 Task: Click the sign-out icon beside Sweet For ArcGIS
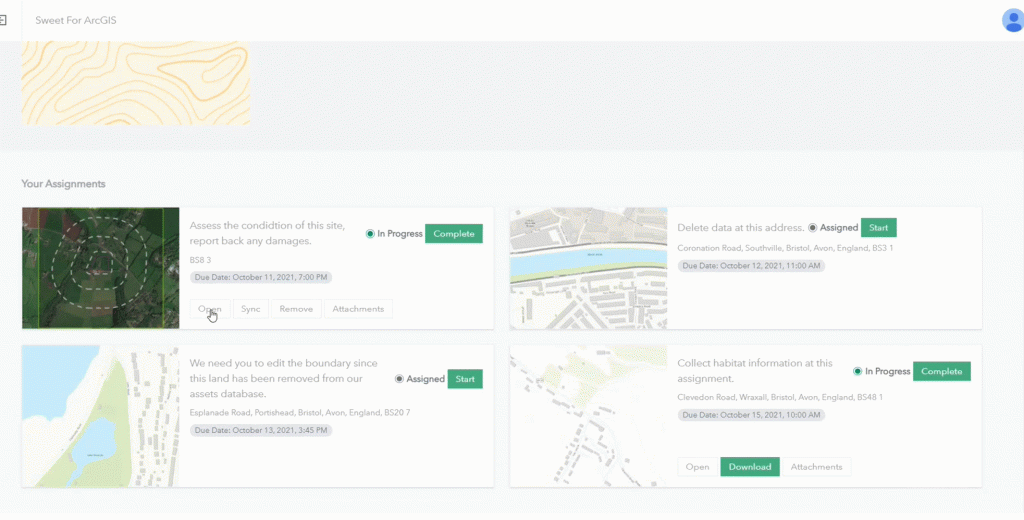tap(3, 20)
